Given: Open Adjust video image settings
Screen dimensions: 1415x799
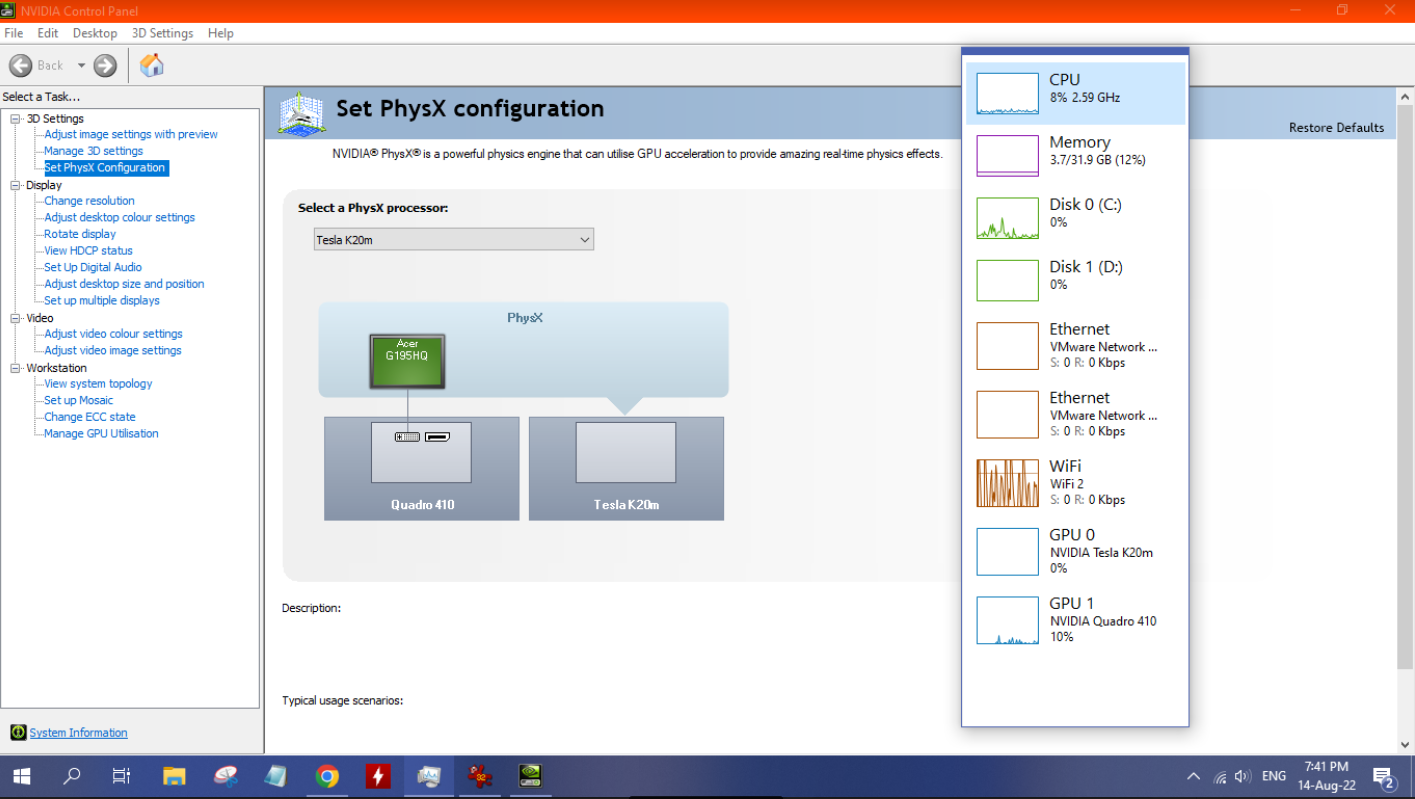Looking at the screenshot, I should [x=113, y=350].
